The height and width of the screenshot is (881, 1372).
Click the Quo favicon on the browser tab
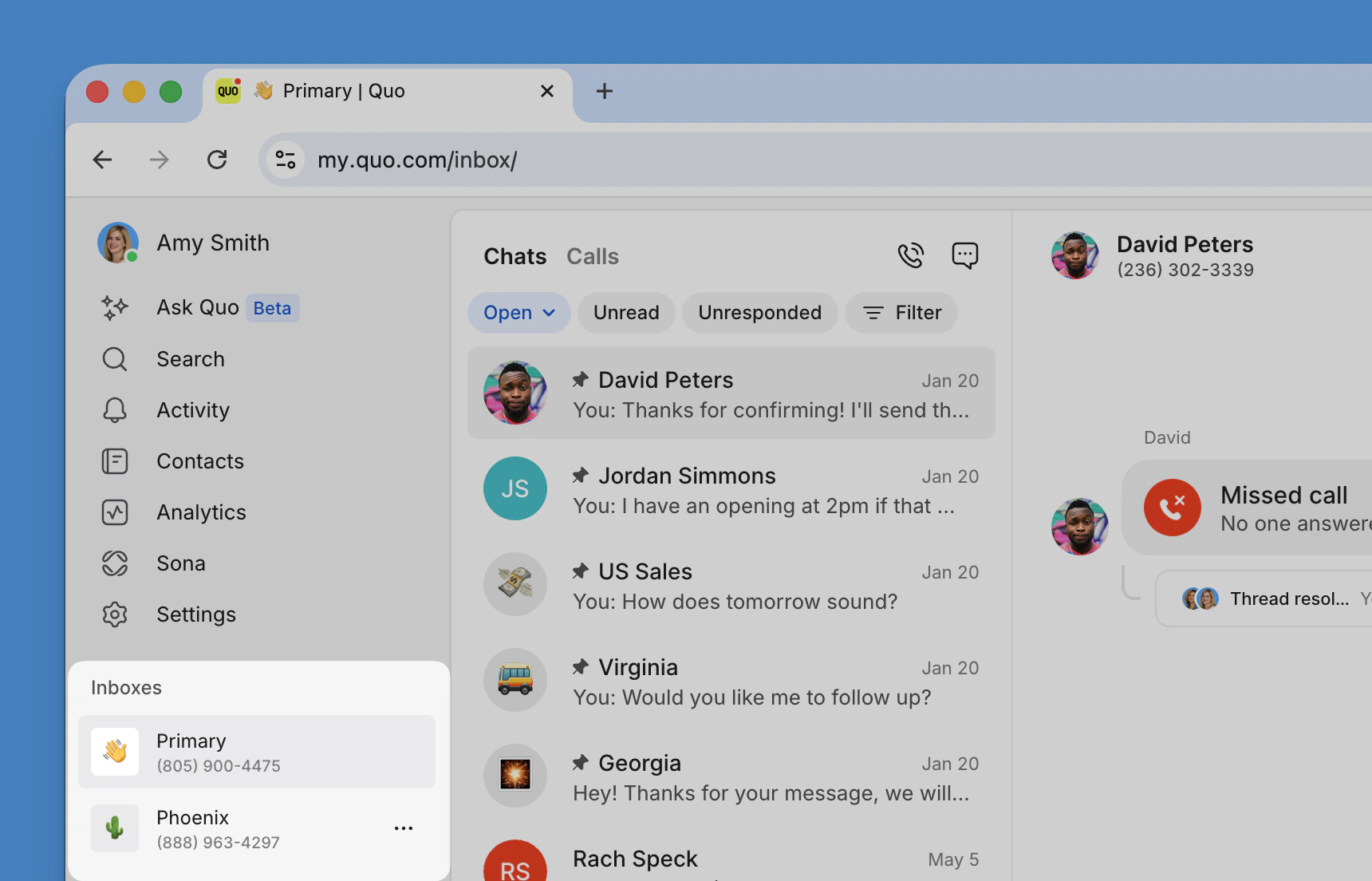[228, 91]
